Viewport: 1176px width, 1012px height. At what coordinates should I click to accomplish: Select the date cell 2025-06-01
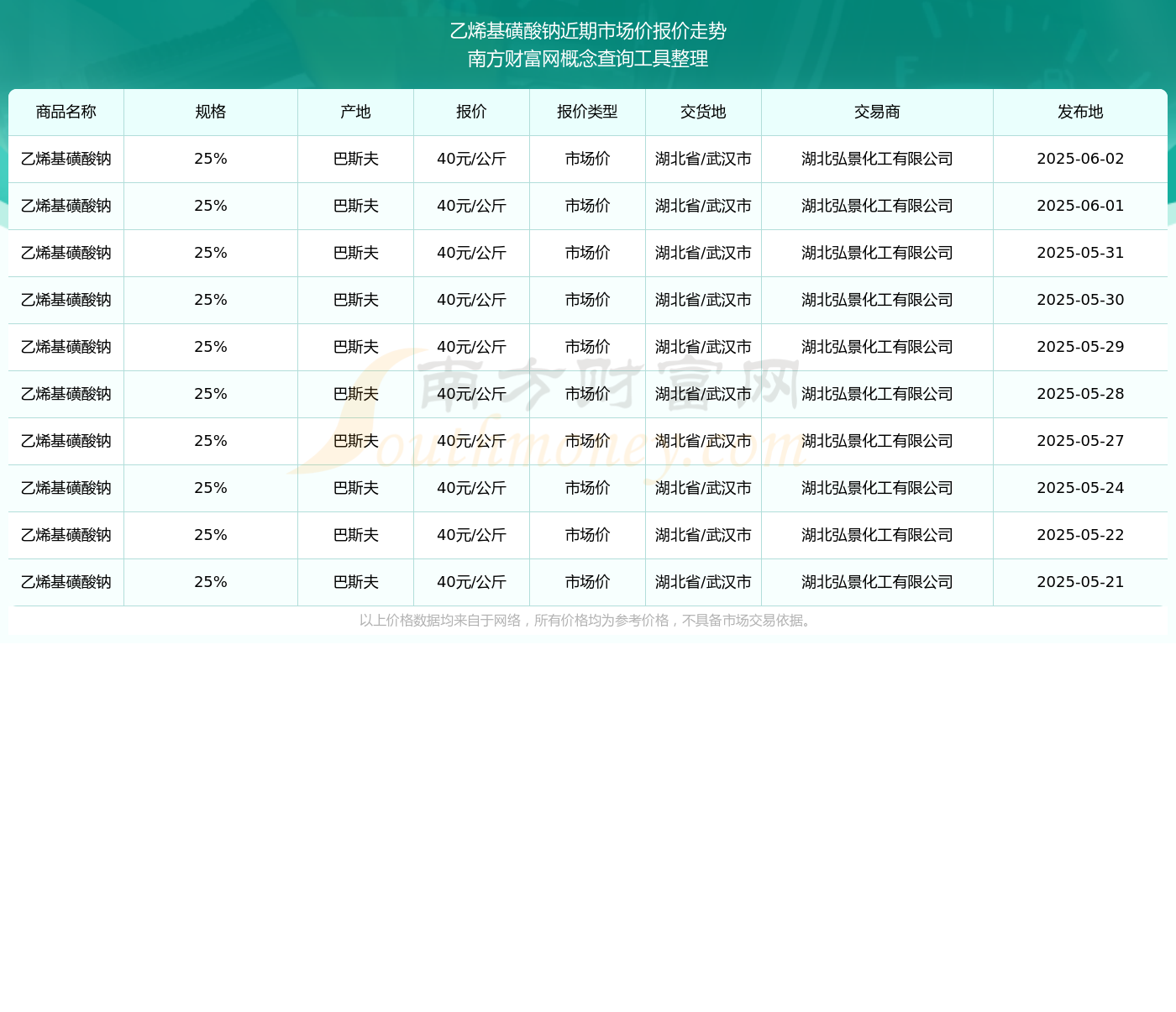click(x=1080, y=206)
